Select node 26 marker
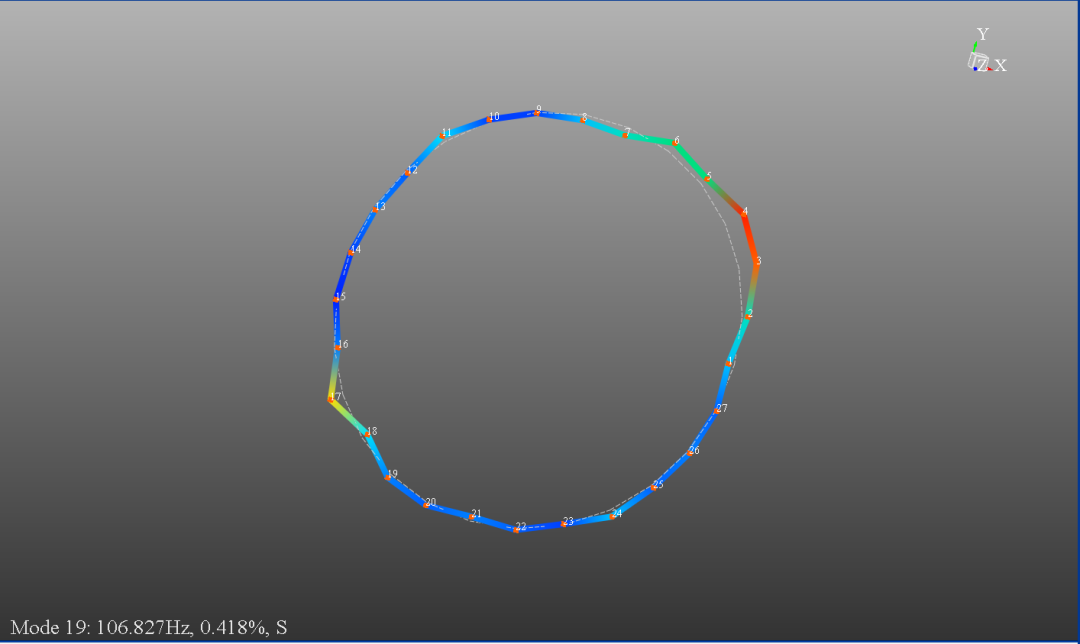This screenshot has width=1080, height=644. [690, 453]
